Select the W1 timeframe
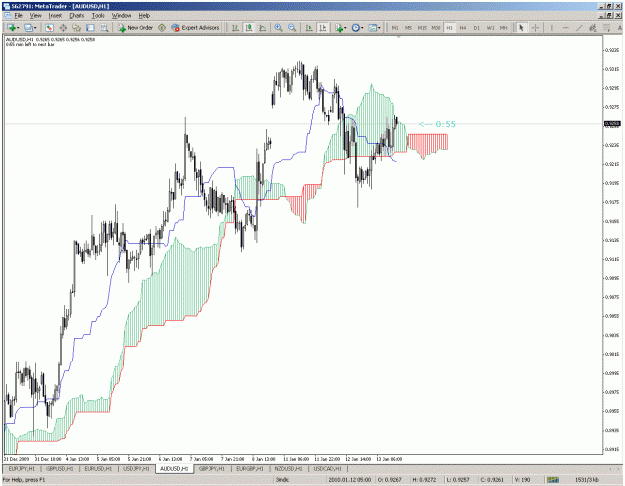The image size is (625, 486). pyautogui.click(x=490, y=28)
